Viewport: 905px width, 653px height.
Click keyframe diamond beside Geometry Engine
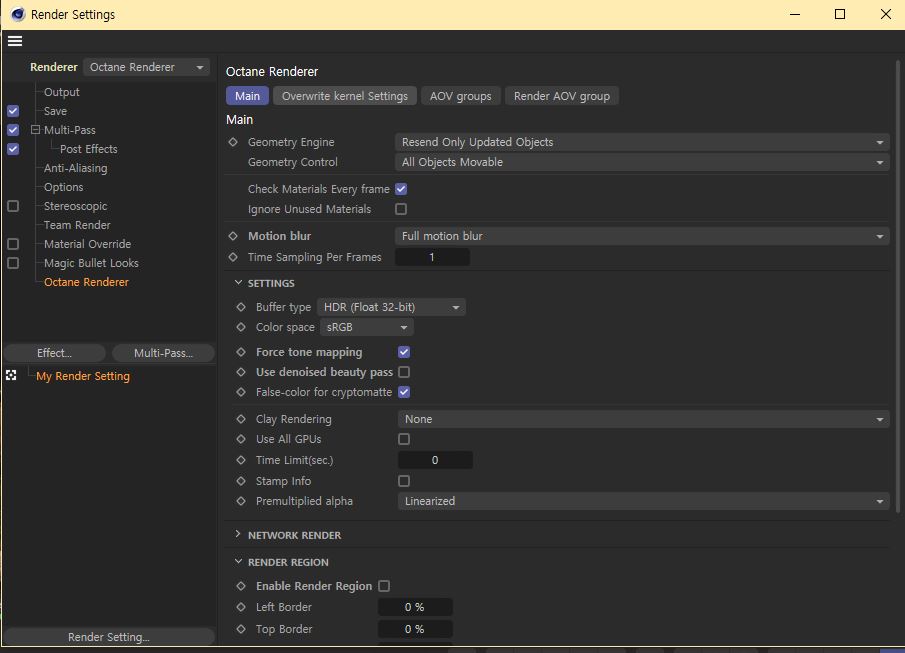(233, 142)
